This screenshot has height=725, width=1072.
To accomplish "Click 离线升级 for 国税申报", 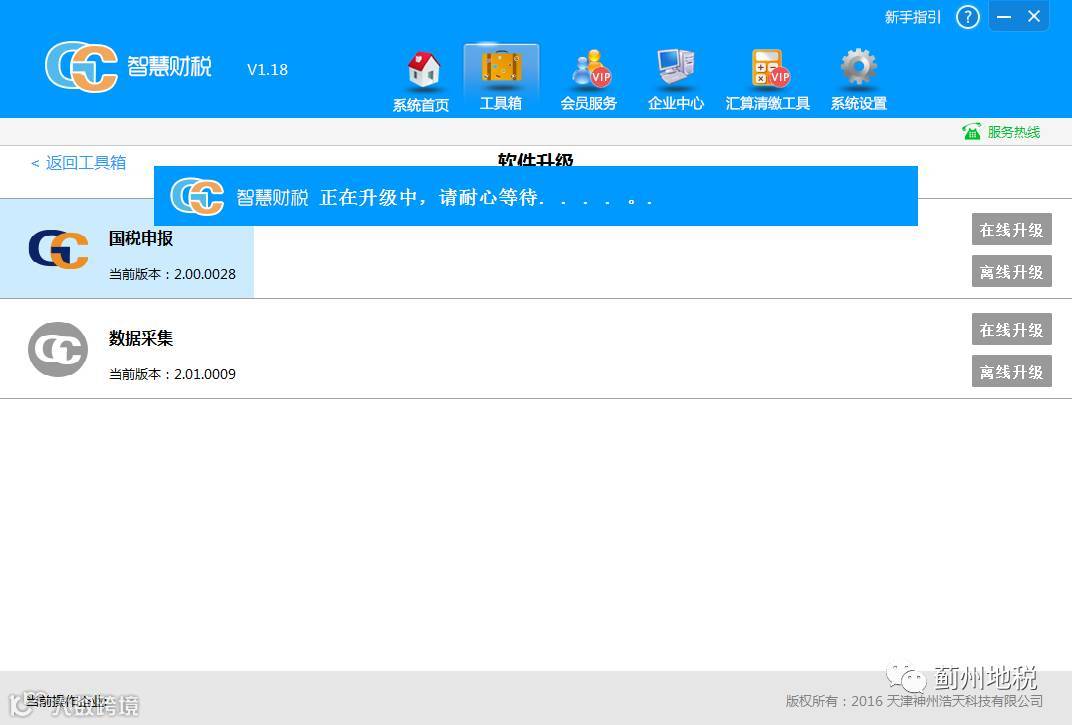I will [x=1011, y=271].
